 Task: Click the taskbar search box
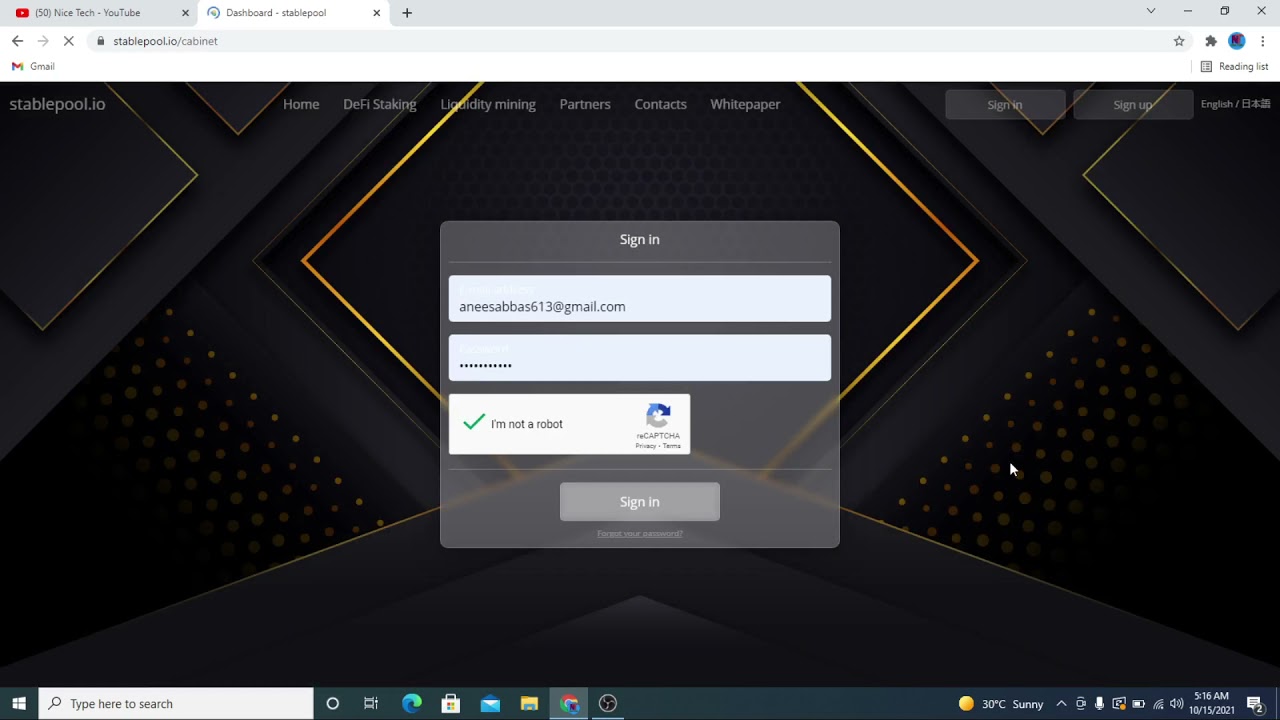click(176, 703)
